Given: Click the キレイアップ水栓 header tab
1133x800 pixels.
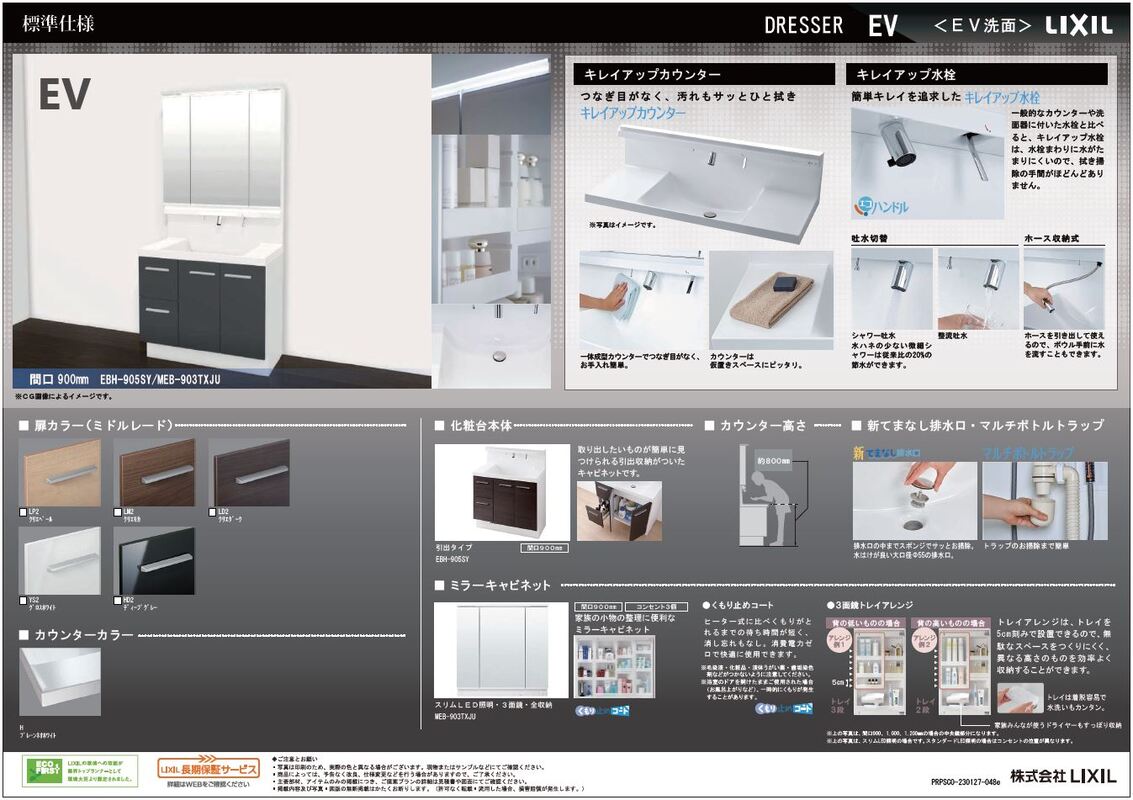Looking at the screenshot, I should [976, 74].
